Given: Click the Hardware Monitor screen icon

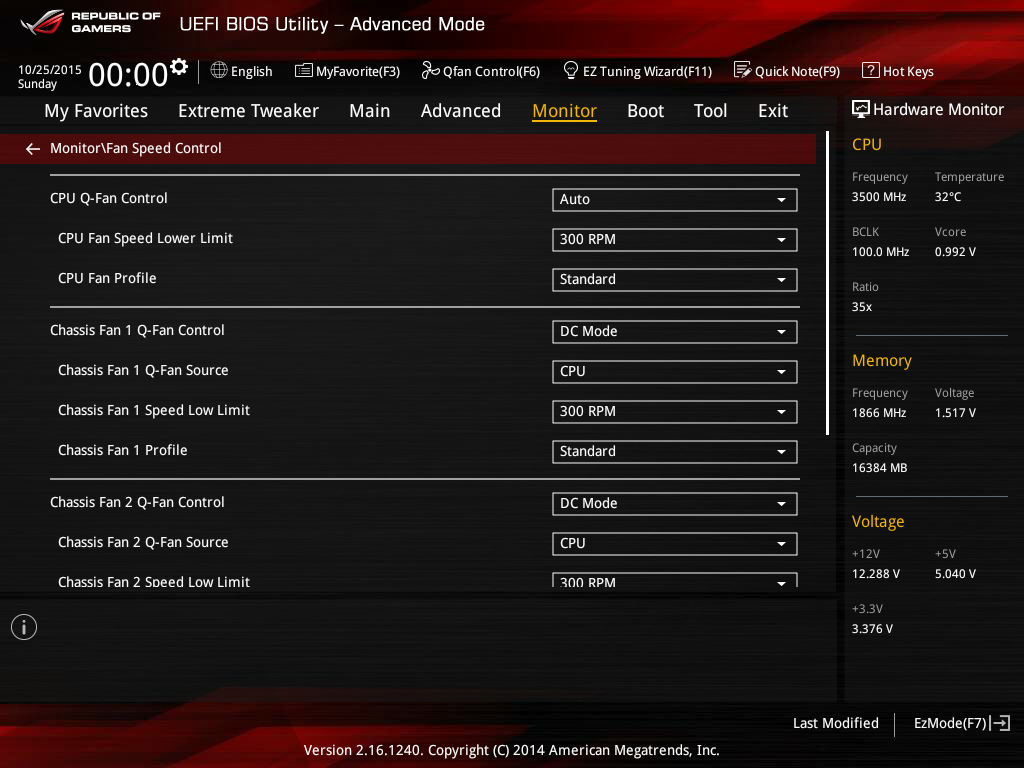Looking at the screenshot, I should coord(861,110).
